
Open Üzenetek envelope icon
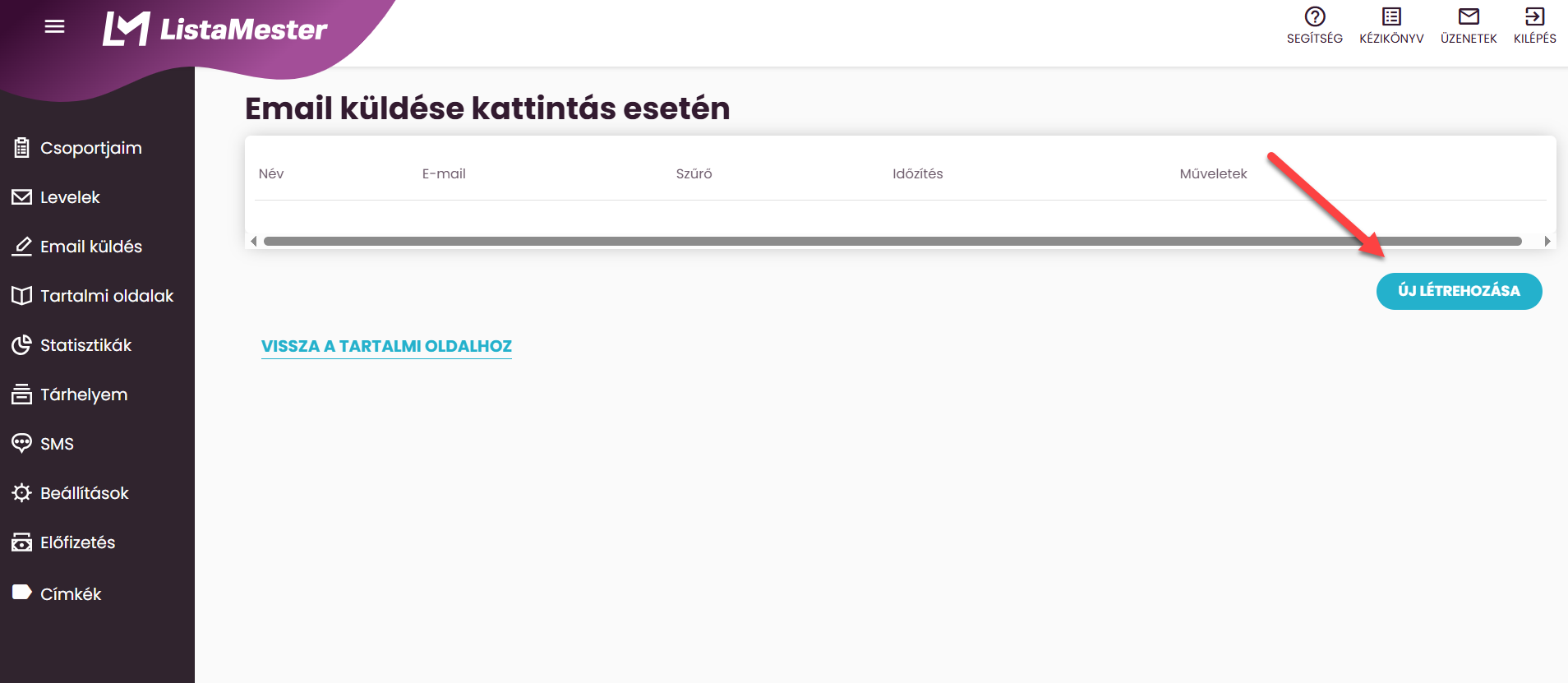click(1469, 16)
